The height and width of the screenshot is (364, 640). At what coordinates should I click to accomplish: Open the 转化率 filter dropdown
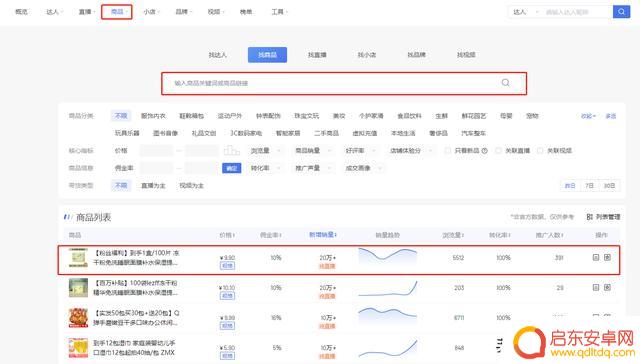click(266, 168)
